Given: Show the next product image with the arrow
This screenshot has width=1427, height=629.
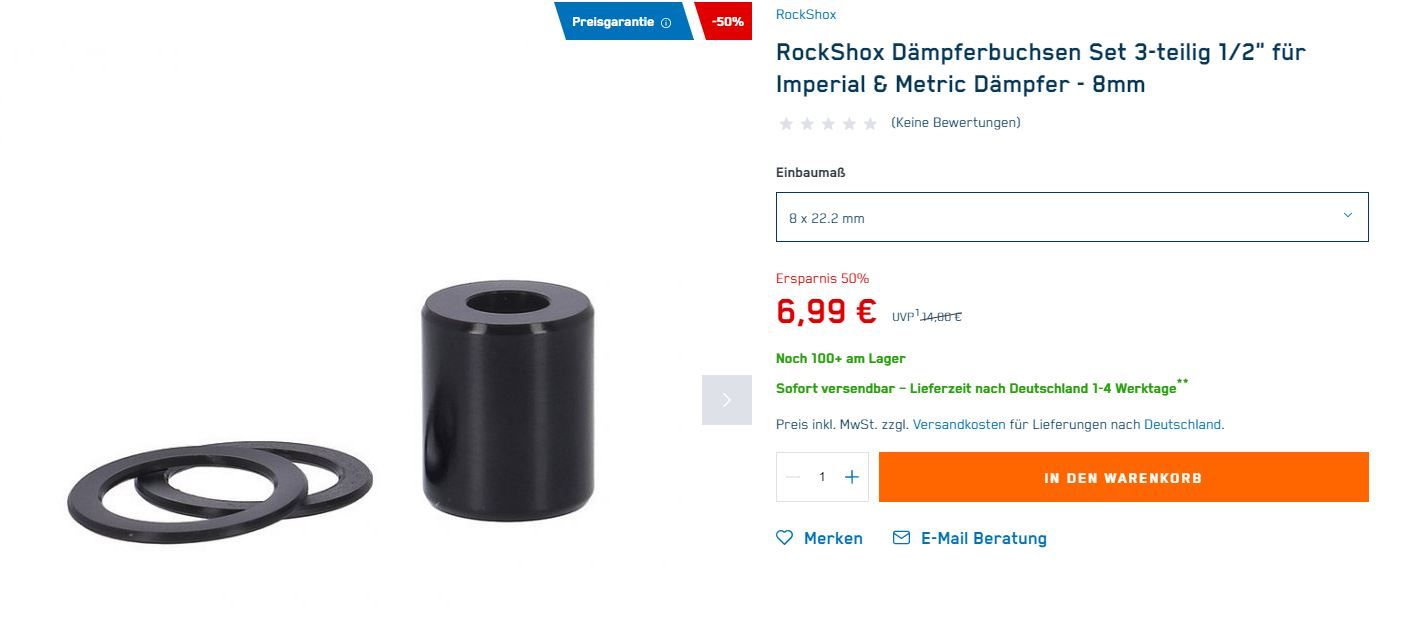Looking at the screenshot, I should click(x=726, y=400).
